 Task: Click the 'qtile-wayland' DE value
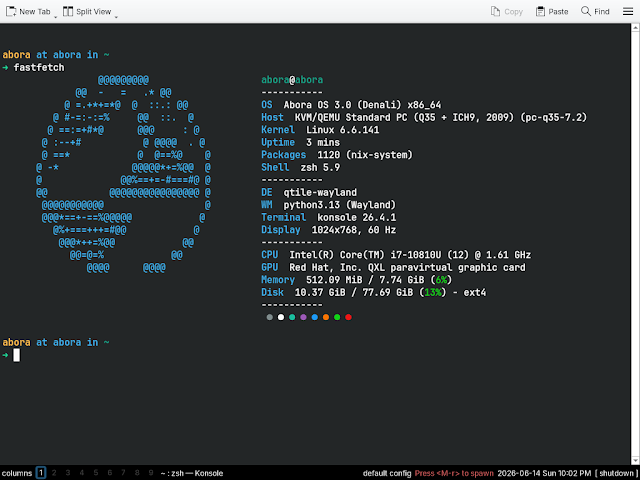click(x=320, y=192)
